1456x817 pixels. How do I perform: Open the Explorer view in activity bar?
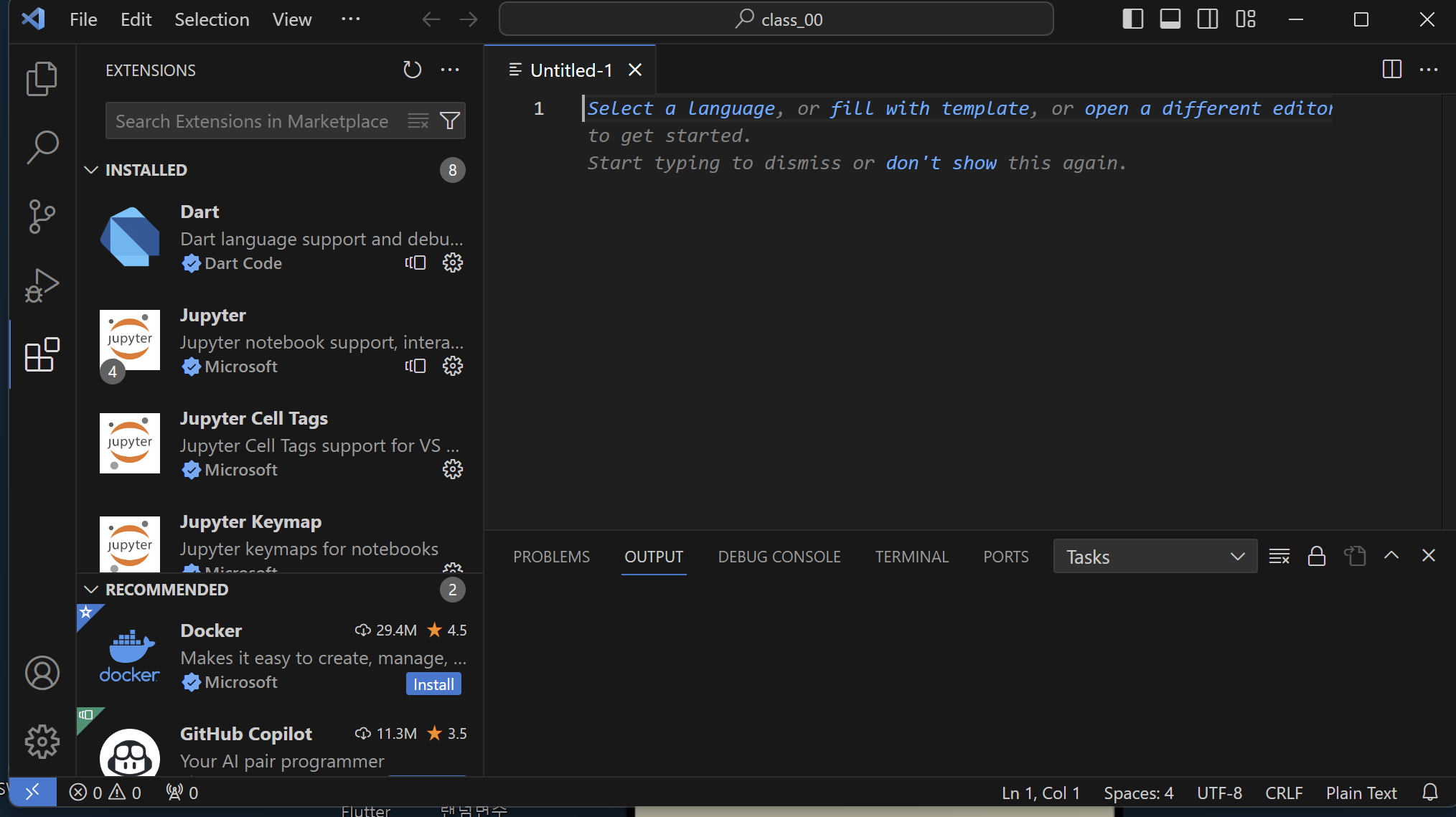[x=42, y=78]
